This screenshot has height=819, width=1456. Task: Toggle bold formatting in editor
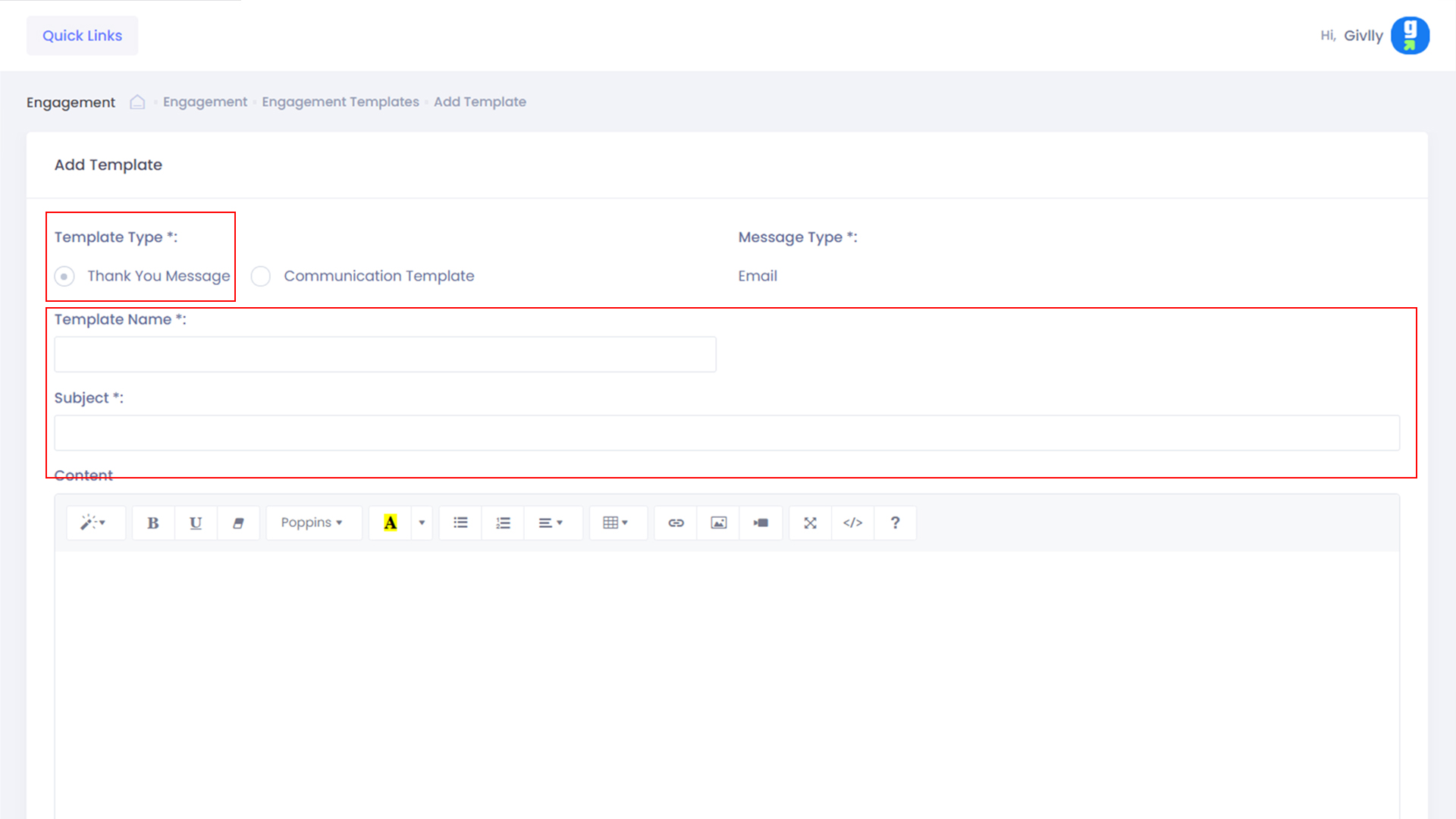pyautogui.click(x=153, y=523)
